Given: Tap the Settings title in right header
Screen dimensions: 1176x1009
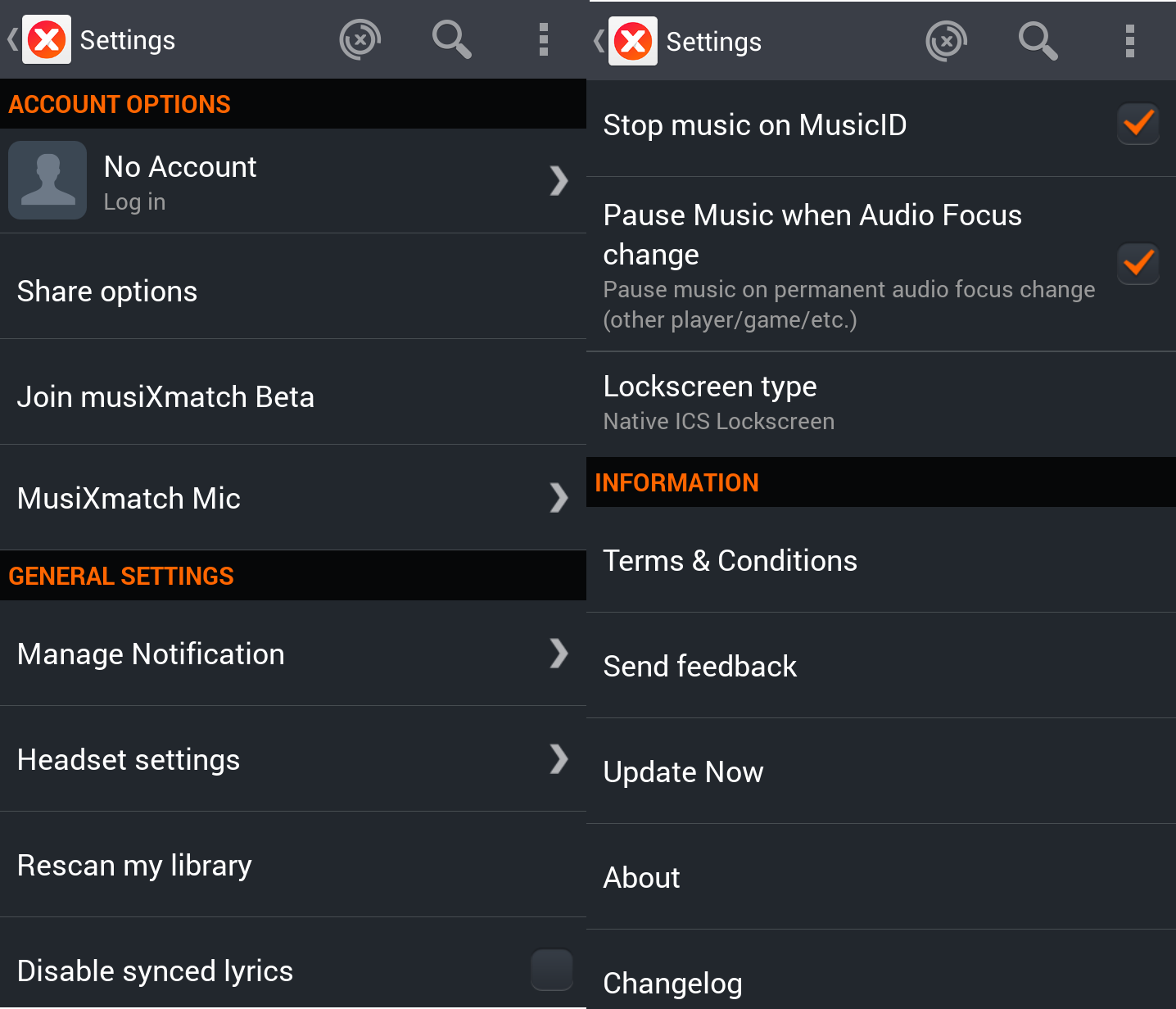Looking at the screenshot, I should (x=714, y=42).
